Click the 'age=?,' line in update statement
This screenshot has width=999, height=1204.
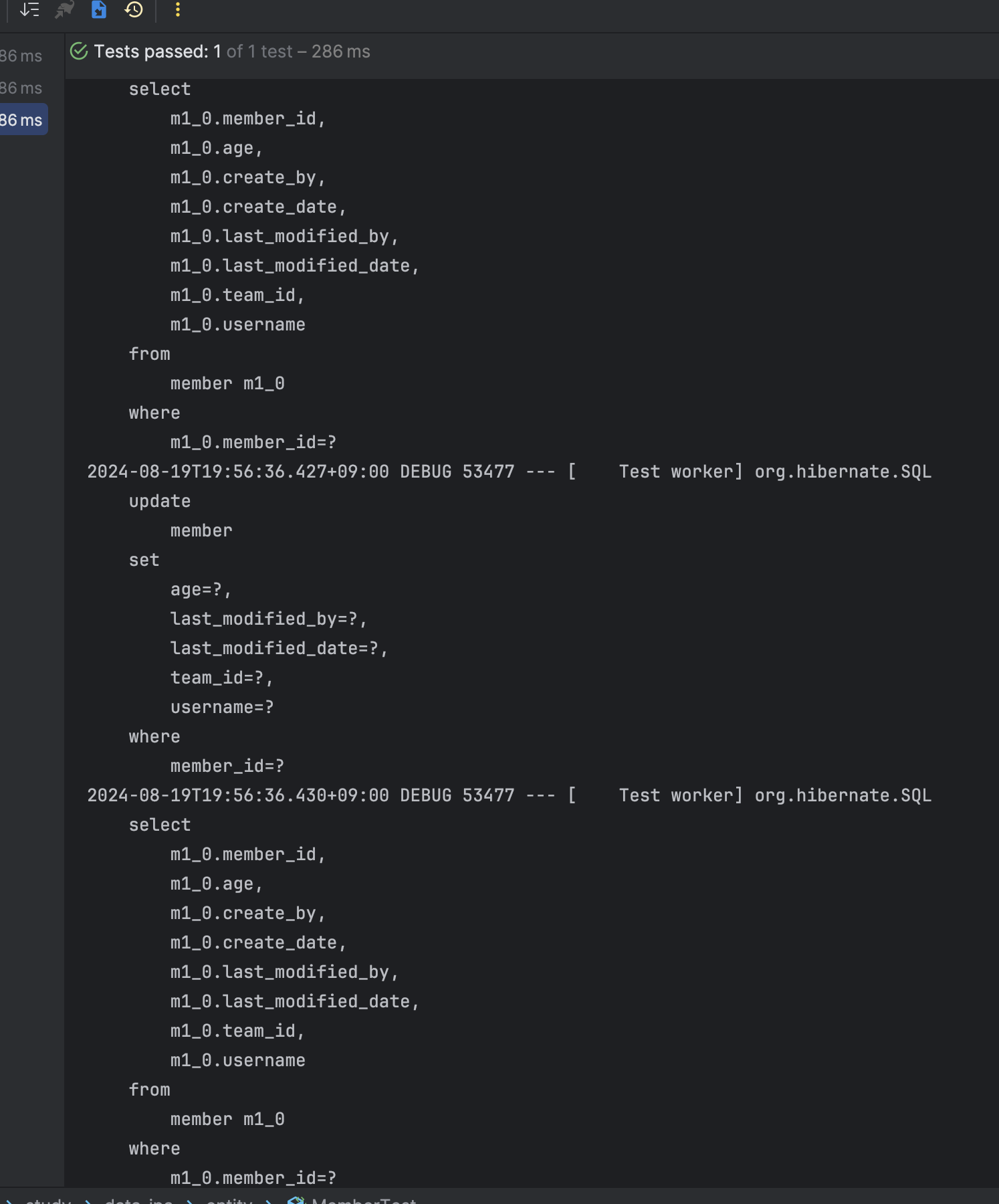pos(201,589)
